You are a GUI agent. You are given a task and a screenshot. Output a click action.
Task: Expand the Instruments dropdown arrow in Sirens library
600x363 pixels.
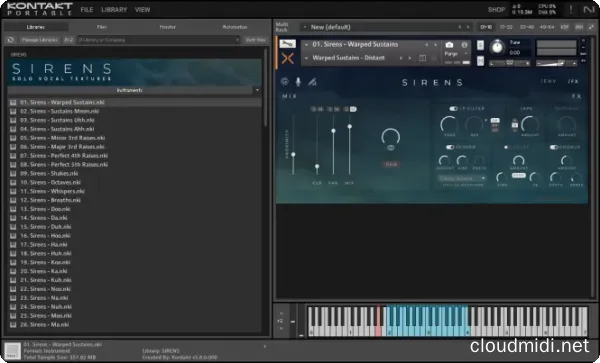(257, 90)
